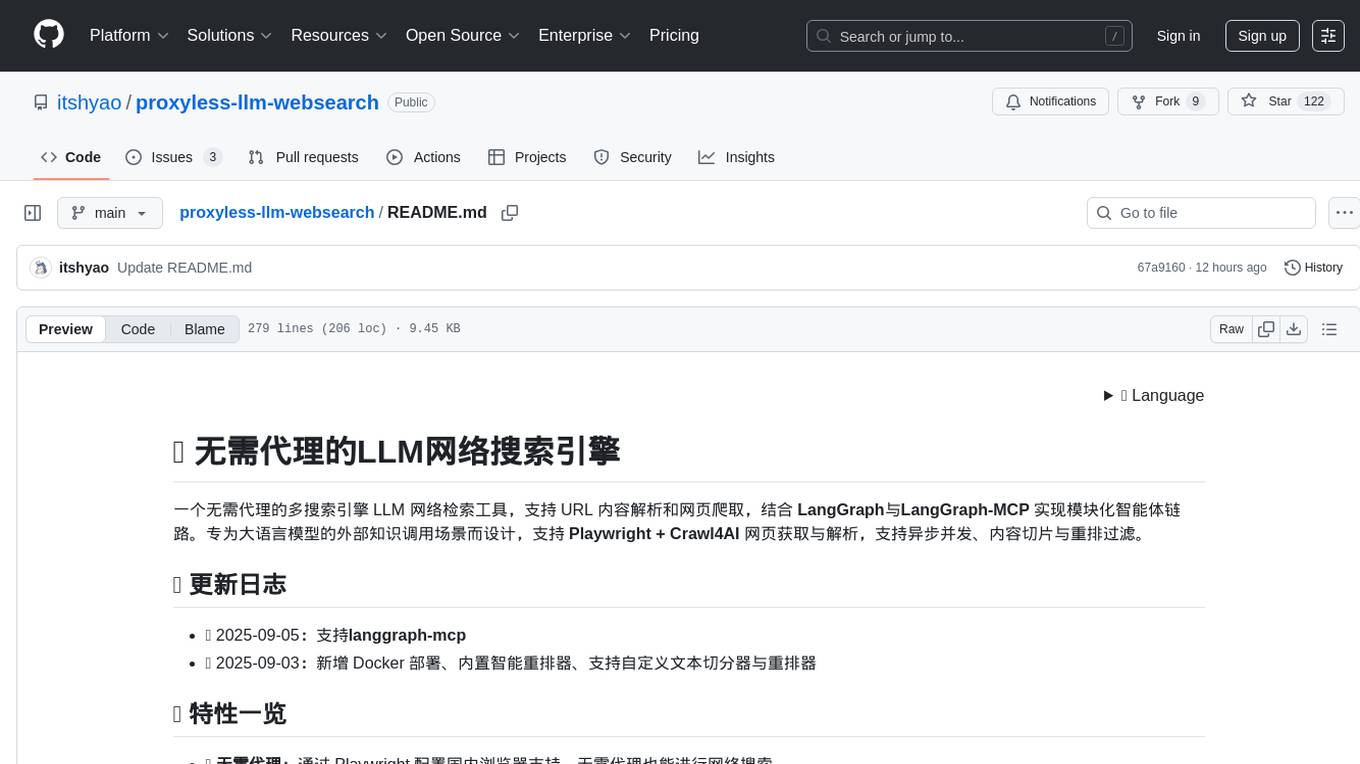
Task: Open the Update README.md commit message
Action: pos(184,268)
